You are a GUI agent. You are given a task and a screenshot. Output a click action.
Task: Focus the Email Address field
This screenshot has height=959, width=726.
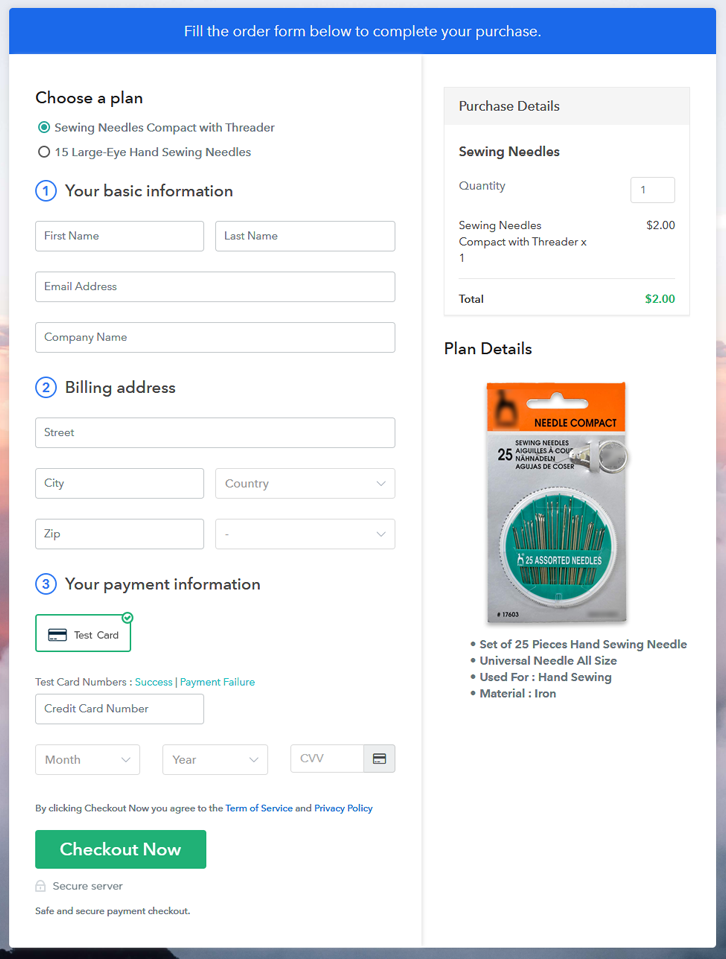(x=214, y=287)
